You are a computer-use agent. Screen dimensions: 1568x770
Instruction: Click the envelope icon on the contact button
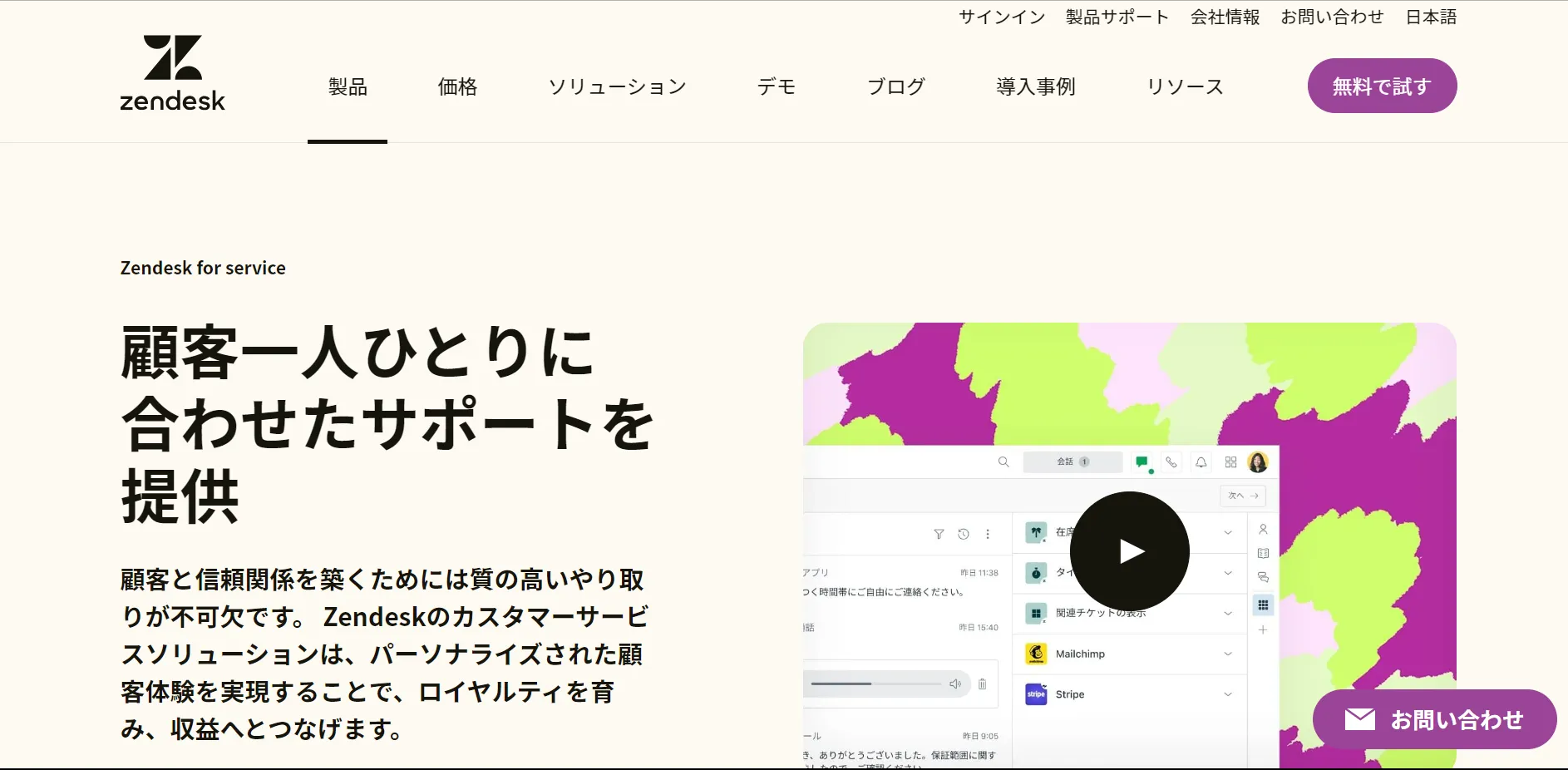(x=1360, y=719)
